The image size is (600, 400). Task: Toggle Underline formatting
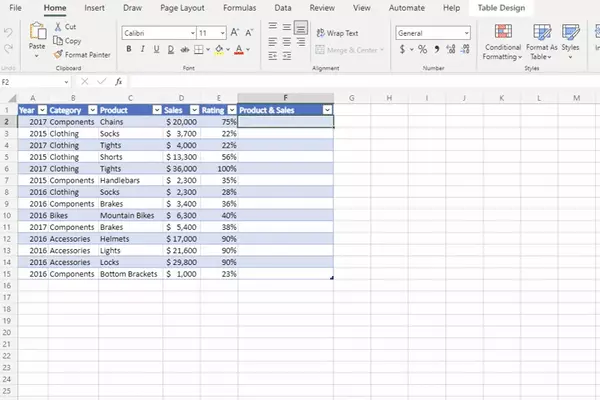pyautogui.click(x=157, y=49)
